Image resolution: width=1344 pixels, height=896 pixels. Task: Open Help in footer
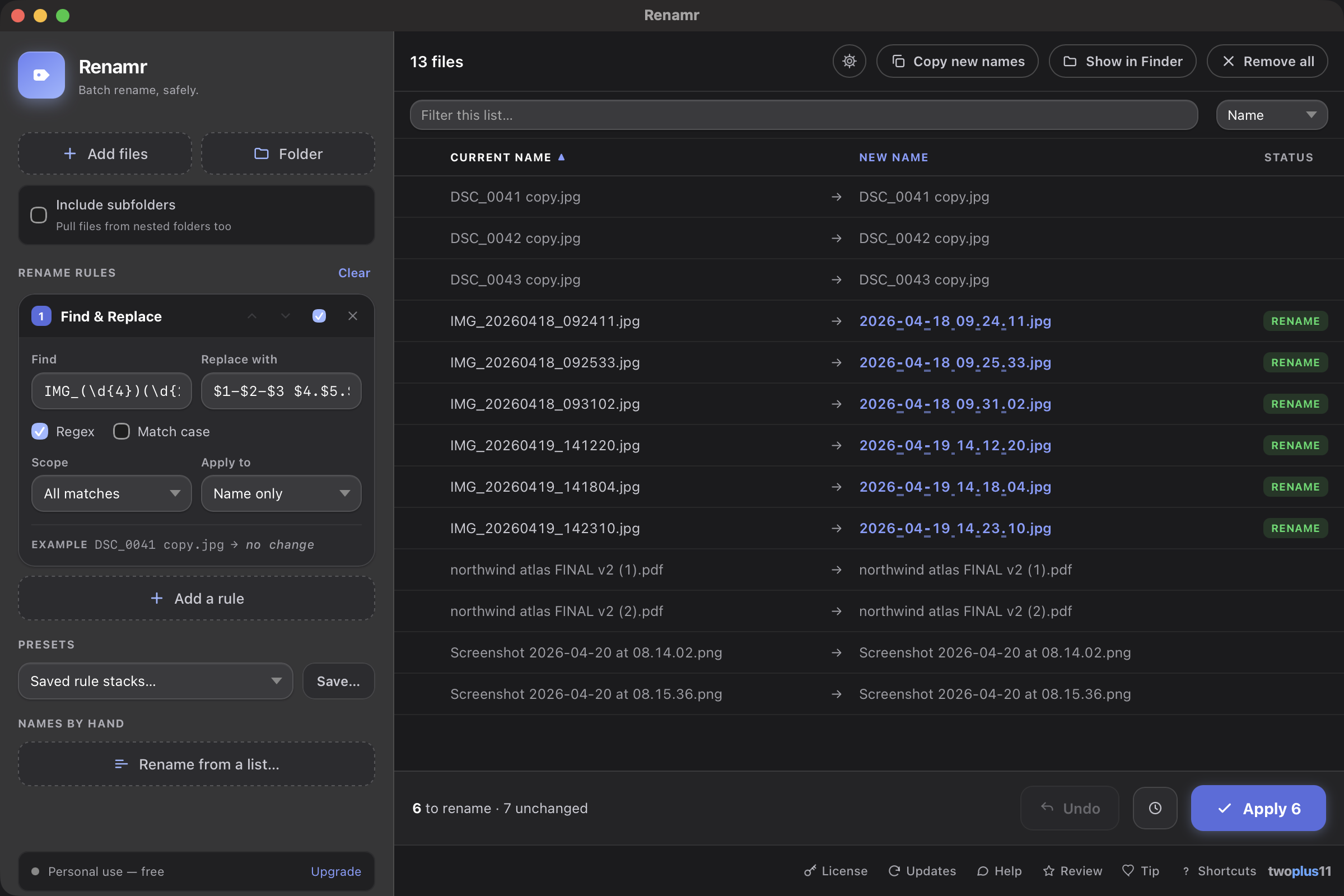pyautogui.click(x=1000, y=871)
